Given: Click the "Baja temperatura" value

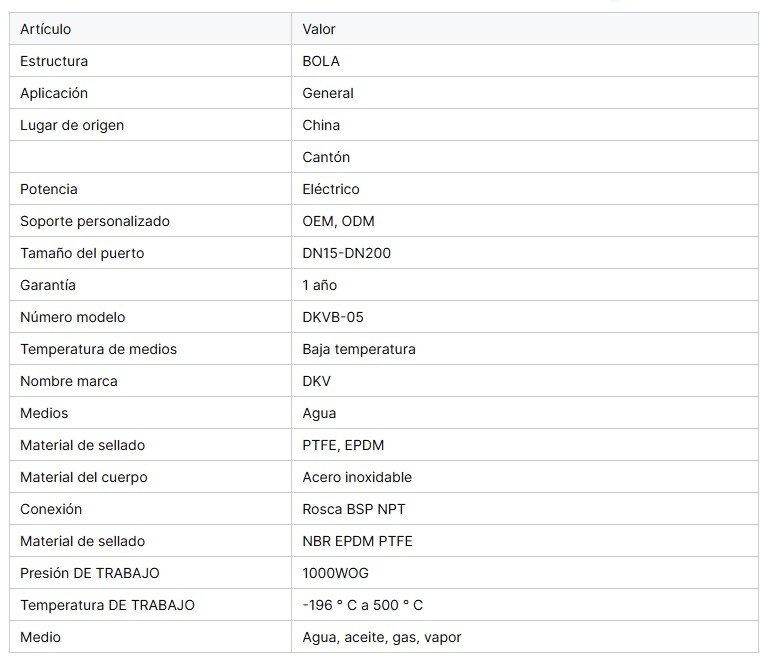Looking at the screenshot, I should (x=359, y=349).
